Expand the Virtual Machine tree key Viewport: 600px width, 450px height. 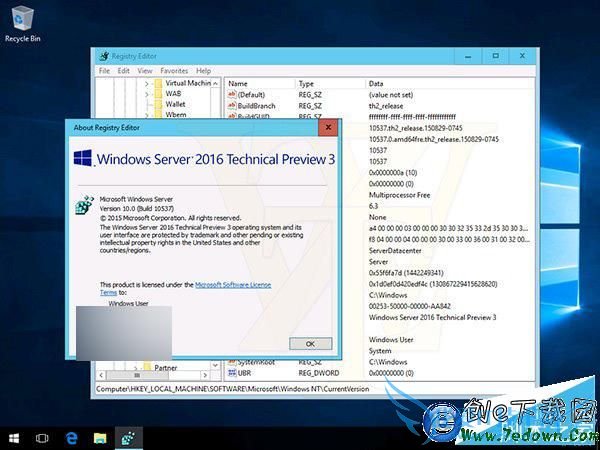pos(147,83)
